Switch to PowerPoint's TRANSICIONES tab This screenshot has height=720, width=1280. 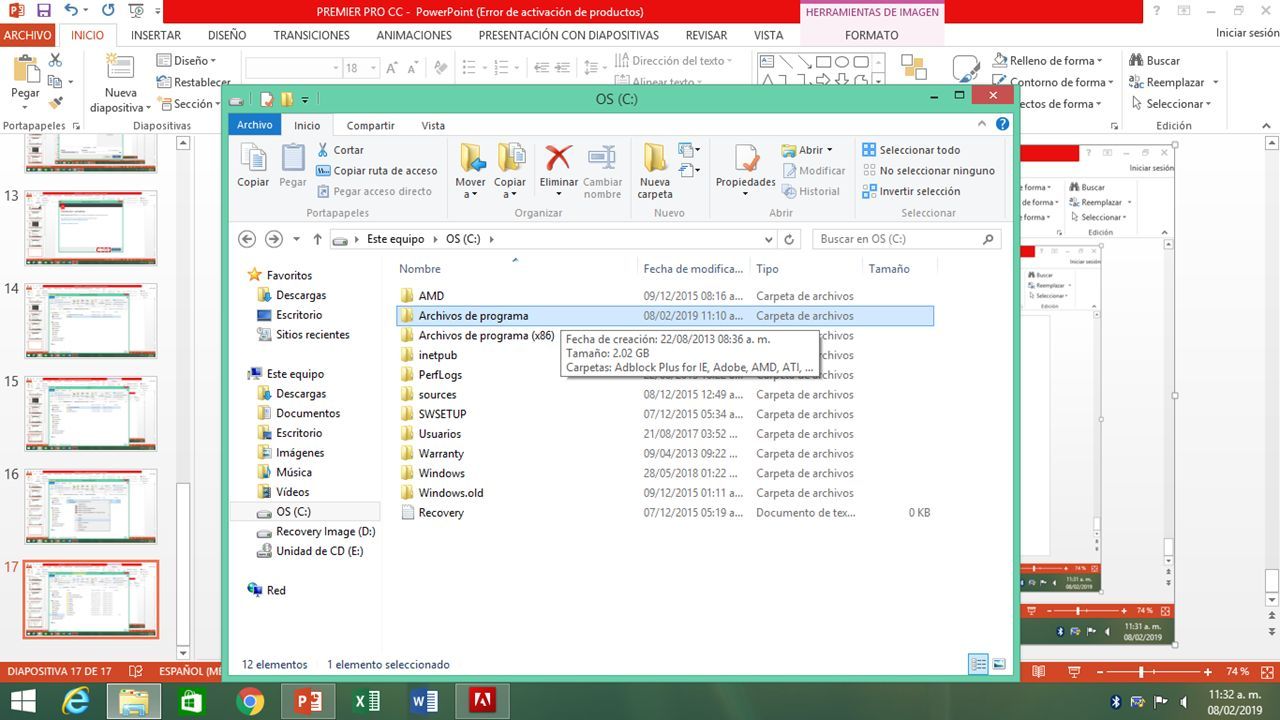(312, 35)
